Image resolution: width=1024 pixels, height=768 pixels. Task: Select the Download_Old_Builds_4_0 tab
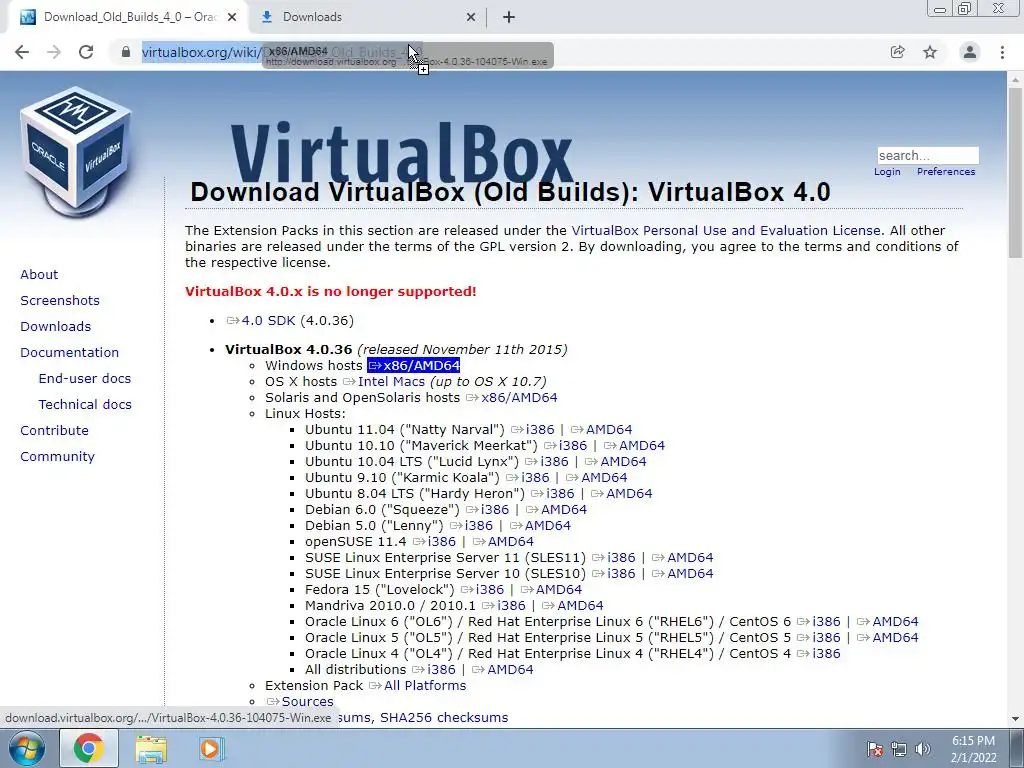(127, 17)
